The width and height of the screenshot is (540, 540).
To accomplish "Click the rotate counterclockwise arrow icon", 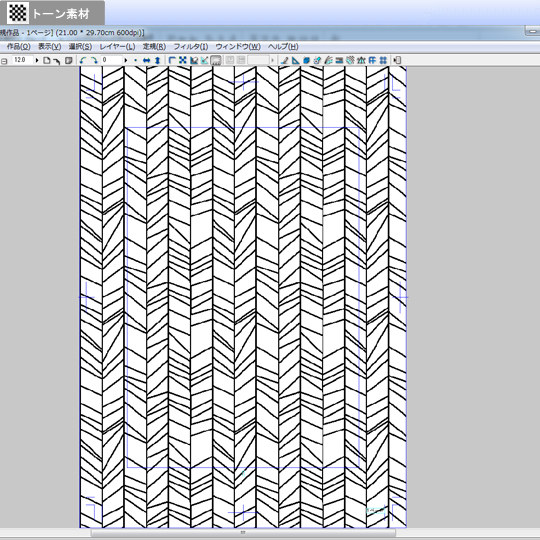I will 83,60.
